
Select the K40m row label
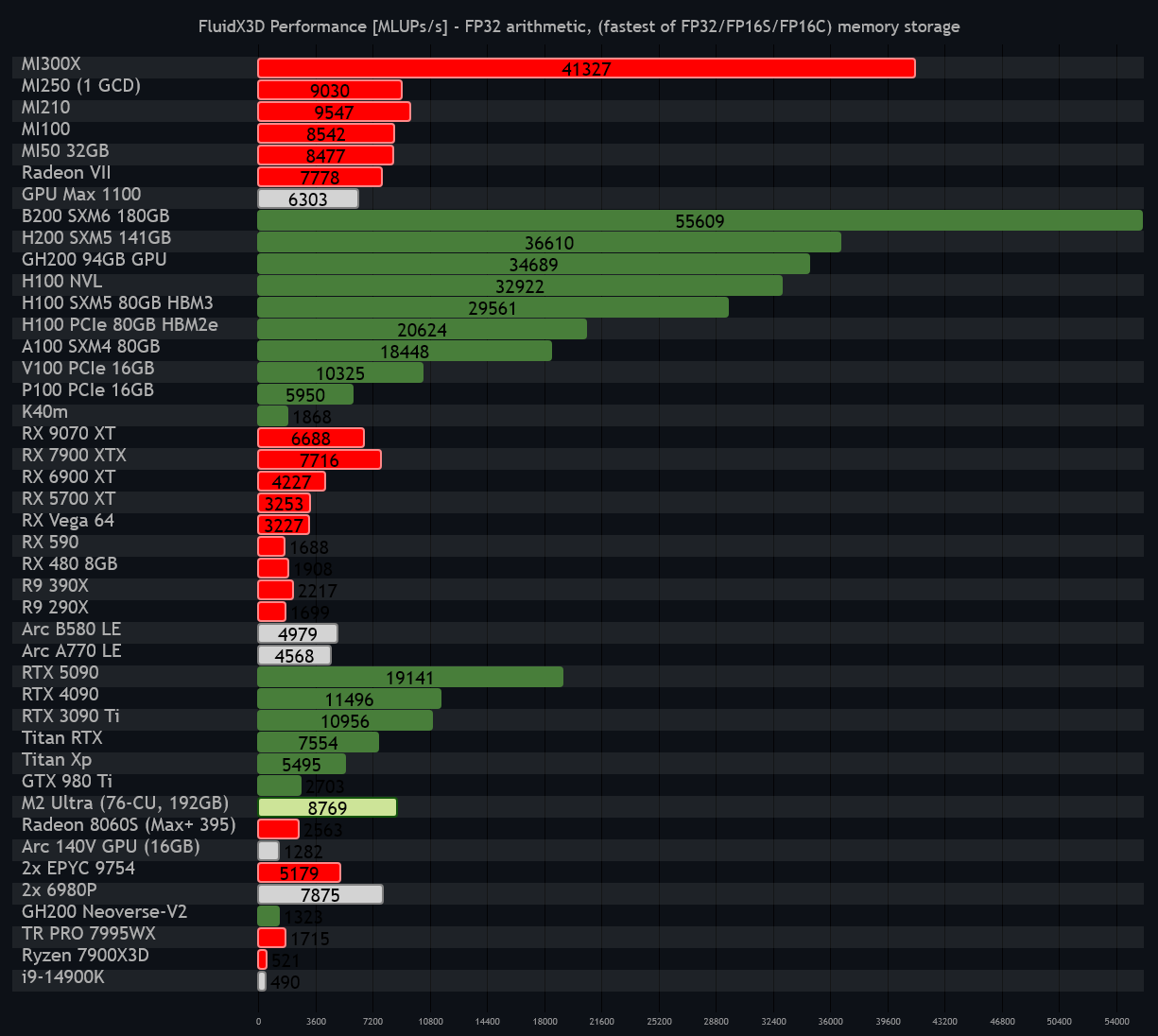coord(45,412)
